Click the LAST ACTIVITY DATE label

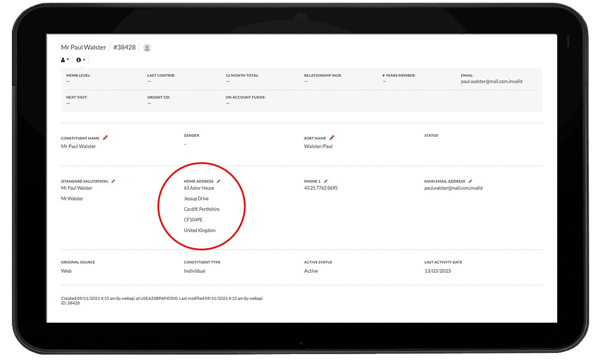(x=443, y=262)
